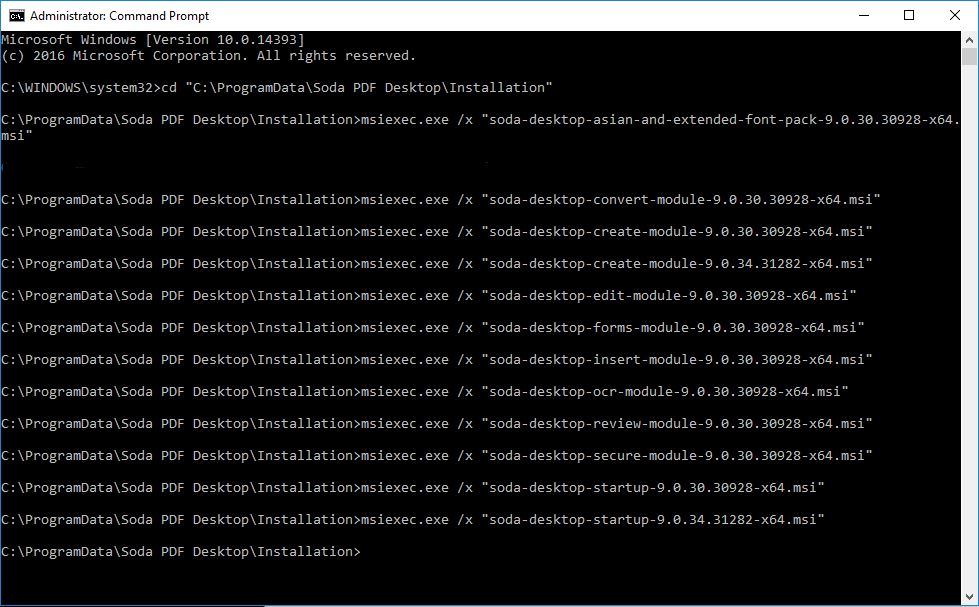Click the soda-desktop-startup-9.0.30.30928 command line
Viewport: 979px width, 607px height.
(x=413, y=487)
